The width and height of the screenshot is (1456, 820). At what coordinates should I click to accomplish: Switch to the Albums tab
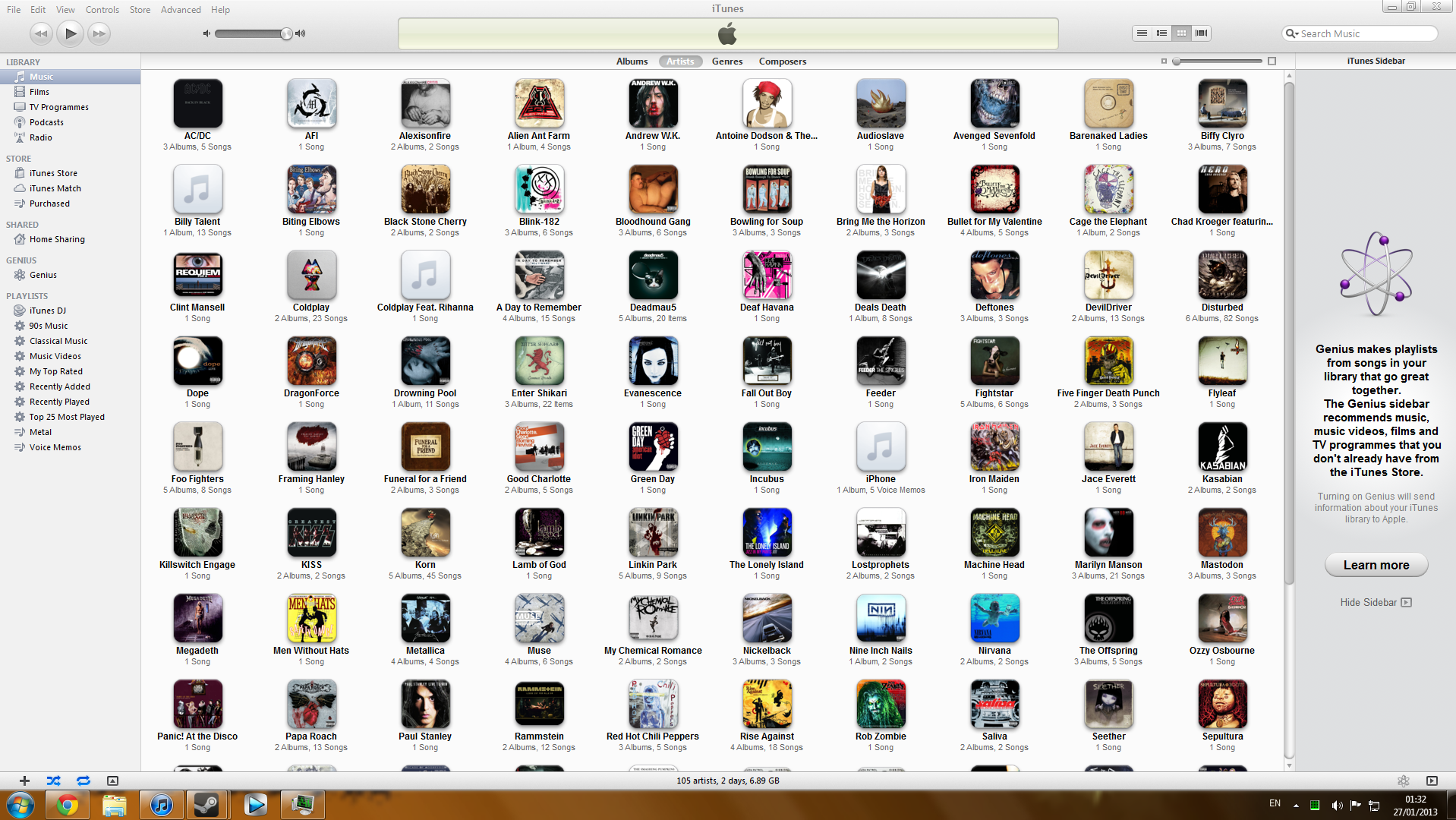tap(632, 61)
